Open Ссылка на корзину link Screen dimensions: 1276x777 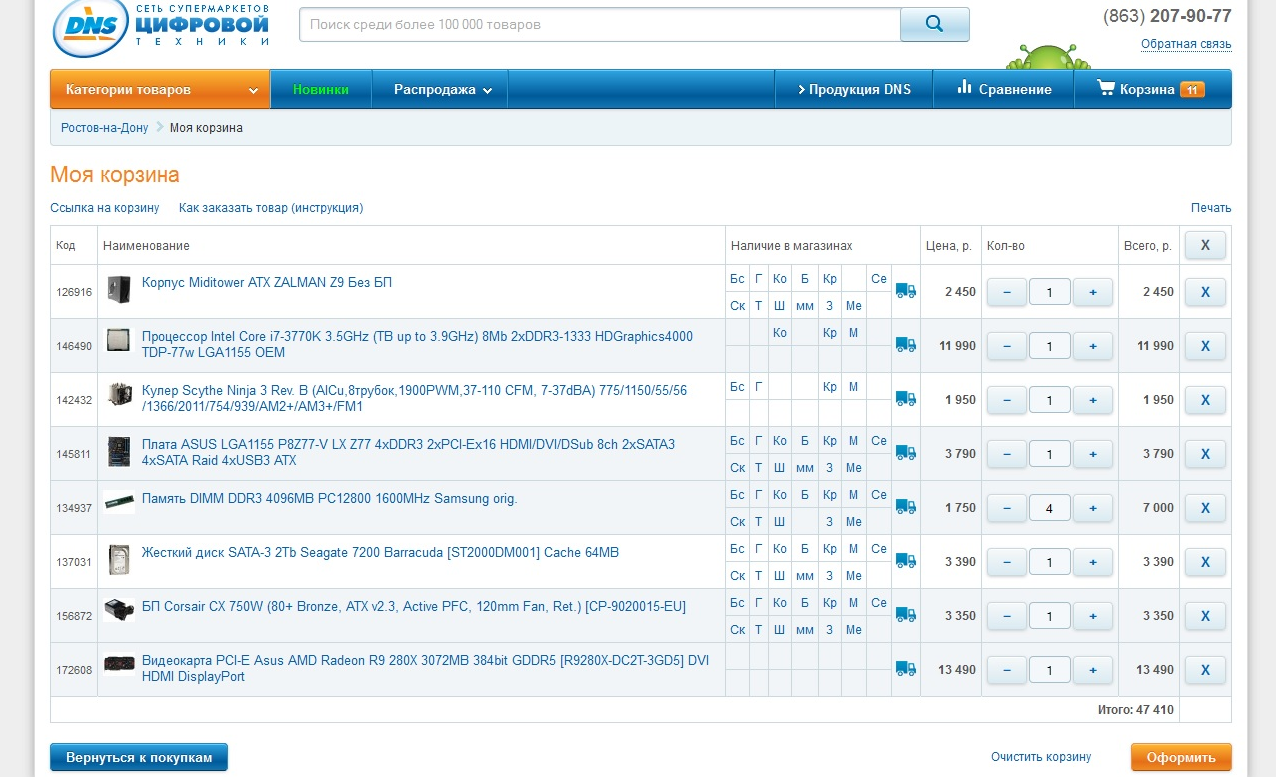pos(105,208)
